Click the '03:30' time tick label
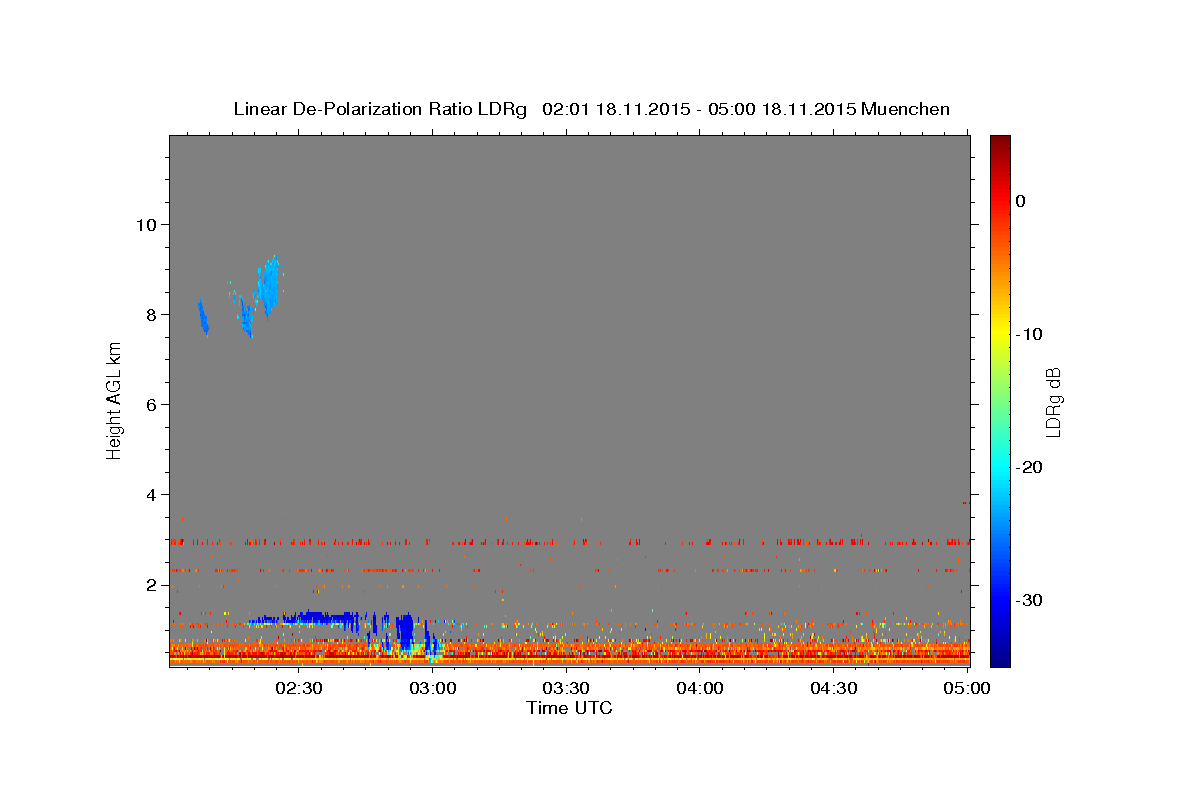 coord(566,688)
